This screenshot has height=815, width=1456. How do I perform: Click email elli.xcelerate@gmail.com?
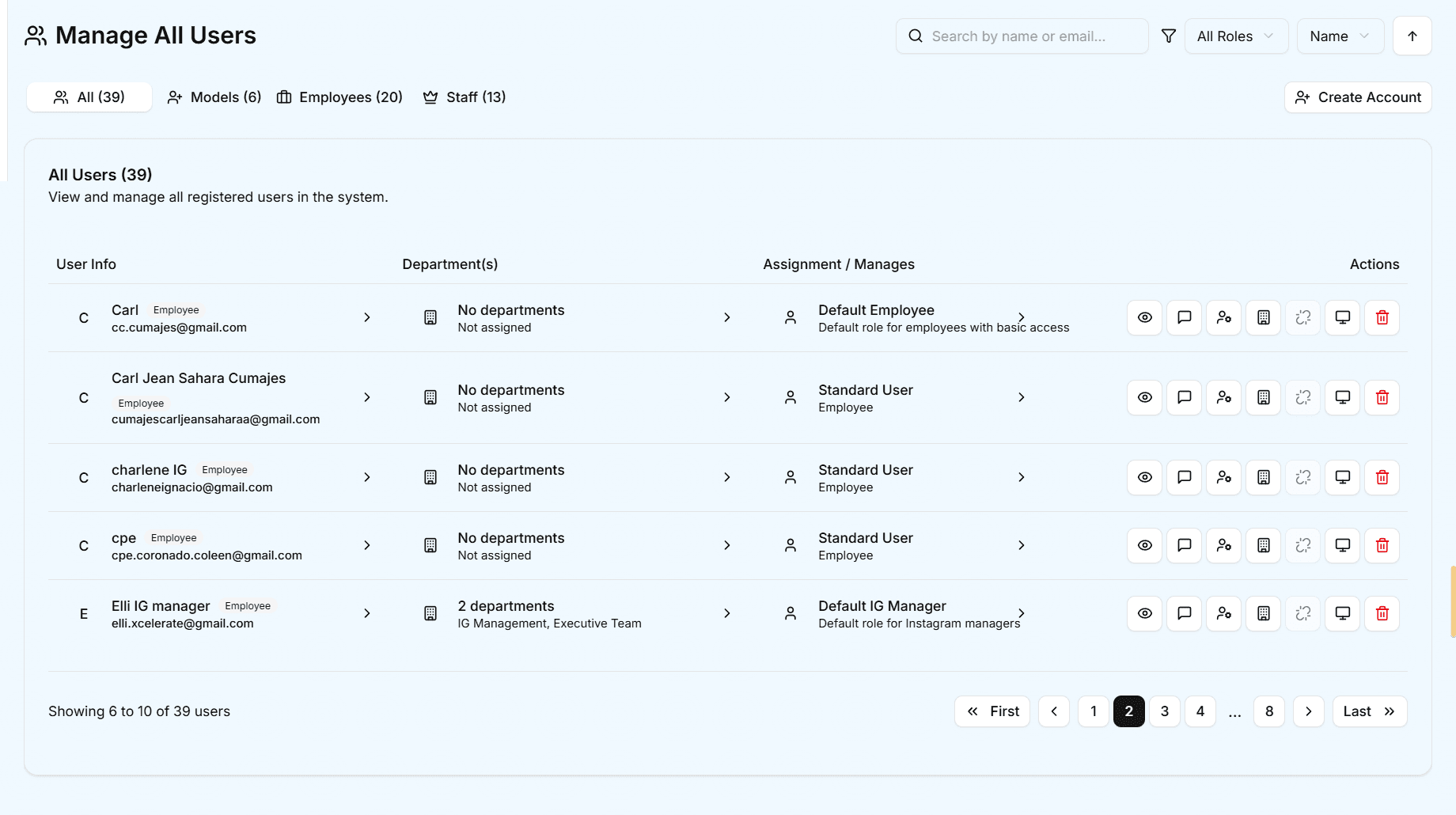tap(183, 624)
